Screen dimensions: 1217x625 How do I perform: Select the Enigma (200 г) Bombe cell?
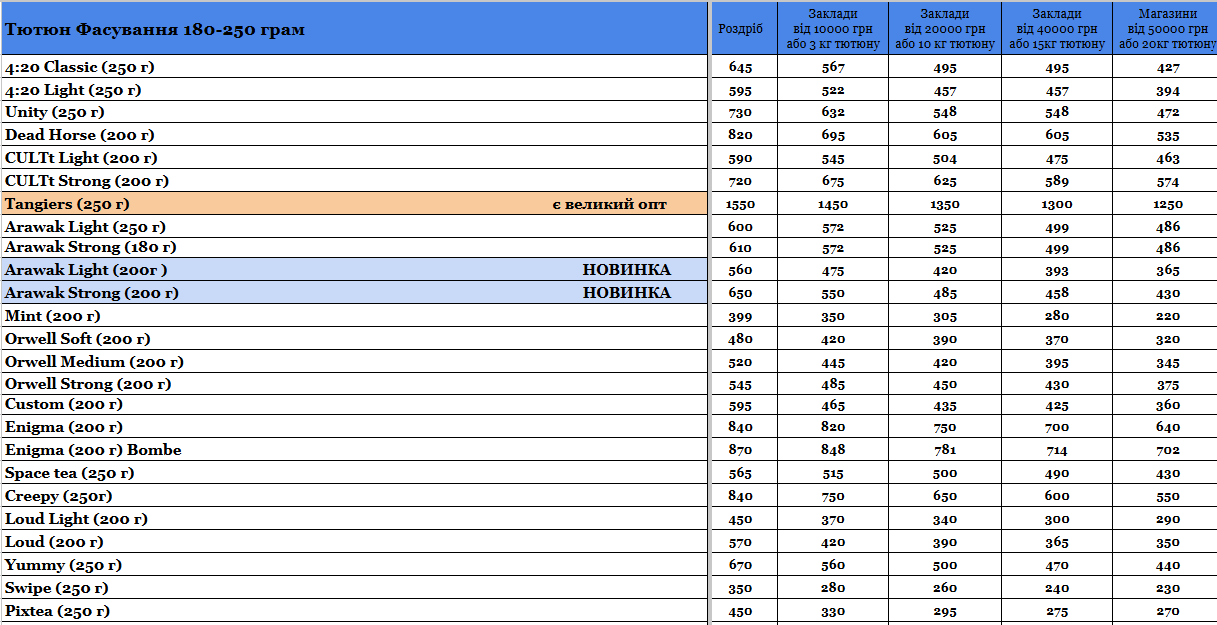click(x=354, y=450)
